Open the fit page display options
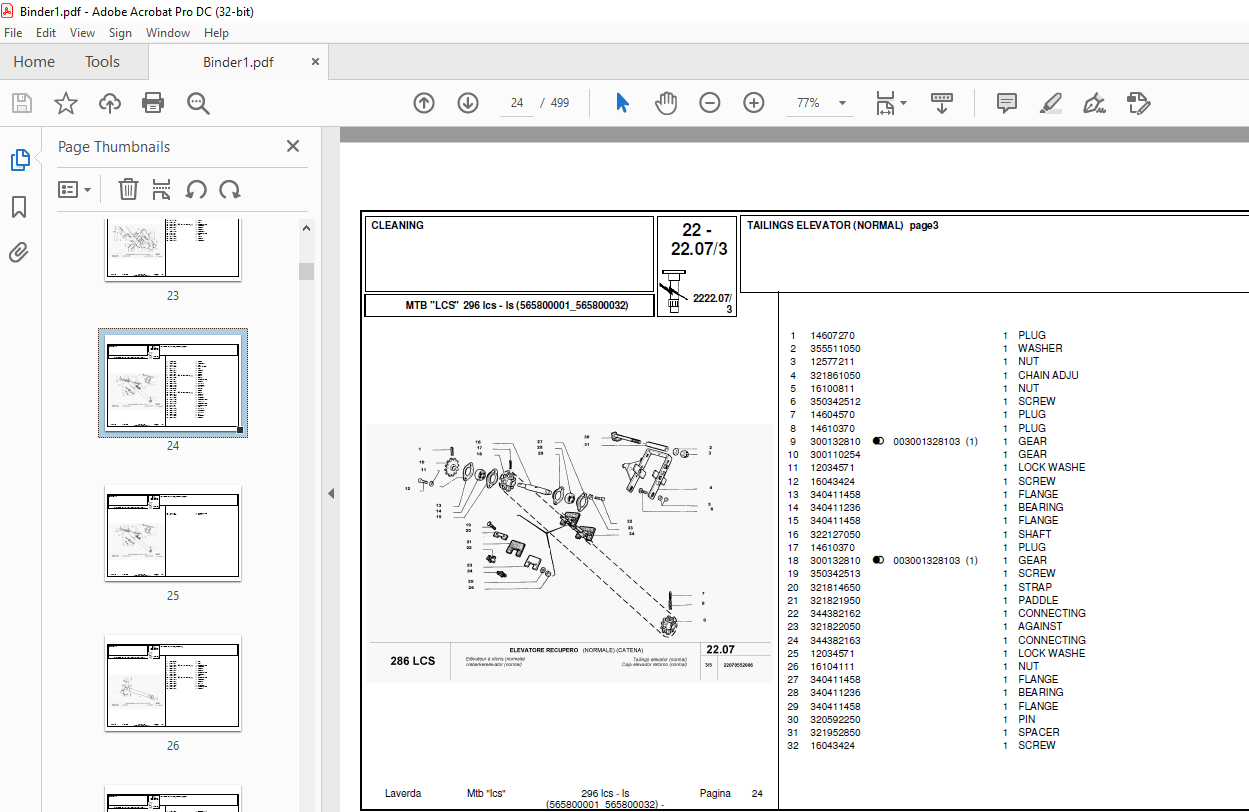 [890, 103]
